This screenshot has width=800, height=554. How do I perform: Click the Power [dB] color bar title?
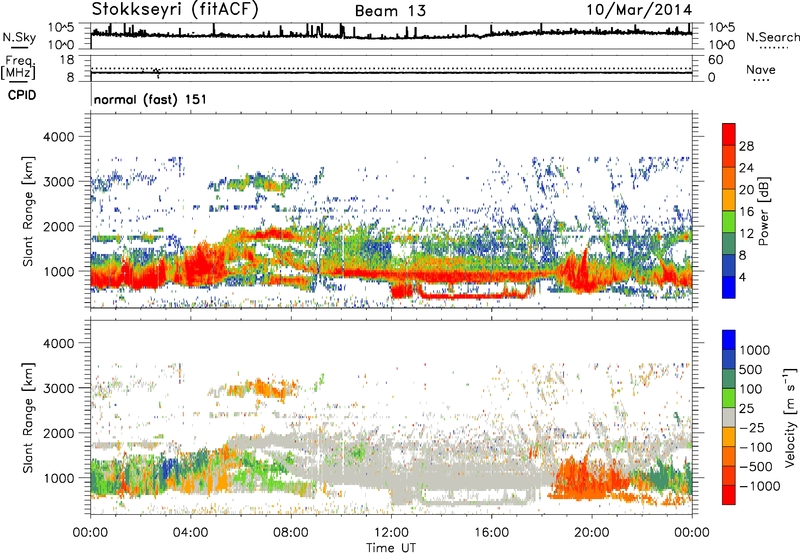[763, 211]
